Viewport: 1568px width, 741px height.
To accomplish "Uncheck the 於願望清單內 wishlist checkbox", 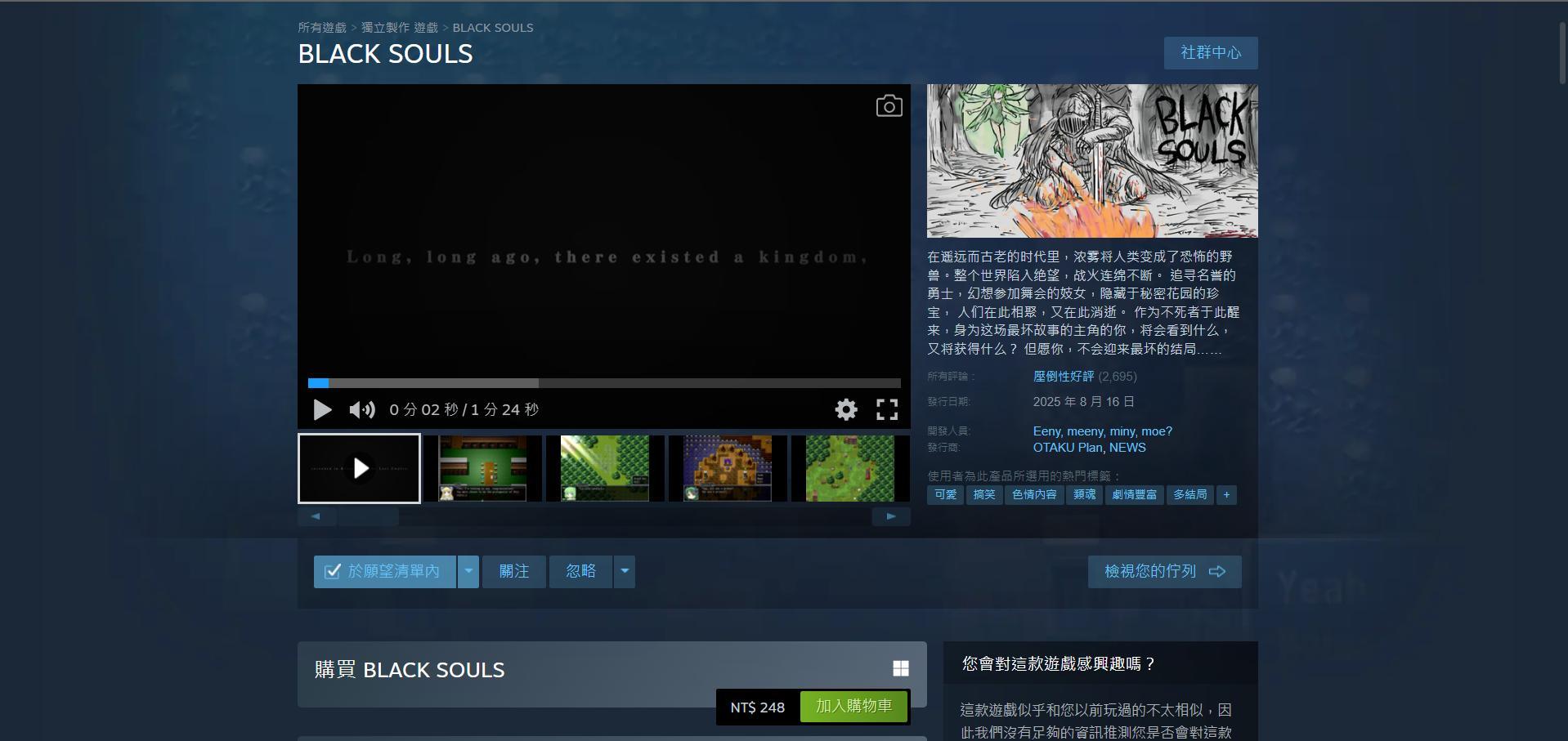I will 333,572.
